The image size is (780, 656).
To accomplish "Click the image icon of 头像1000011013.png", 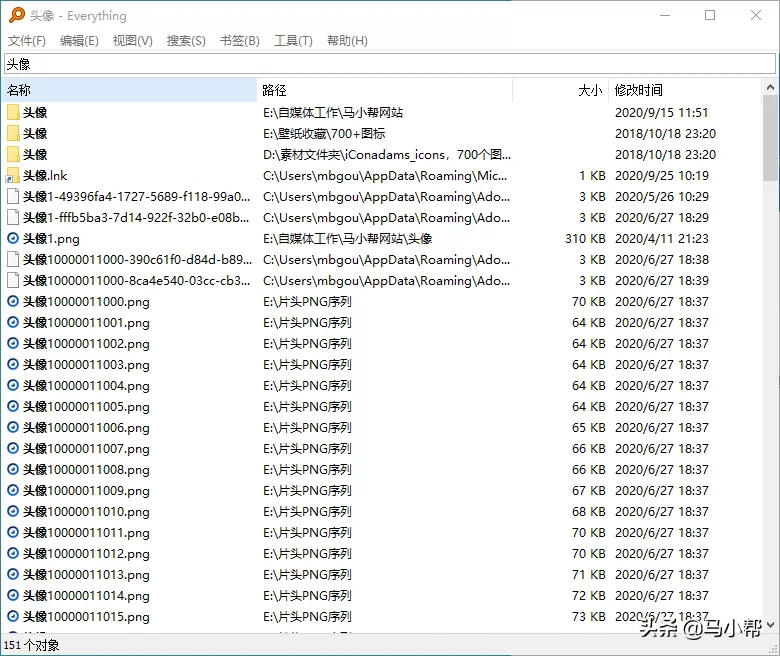I will click(13, 574).
